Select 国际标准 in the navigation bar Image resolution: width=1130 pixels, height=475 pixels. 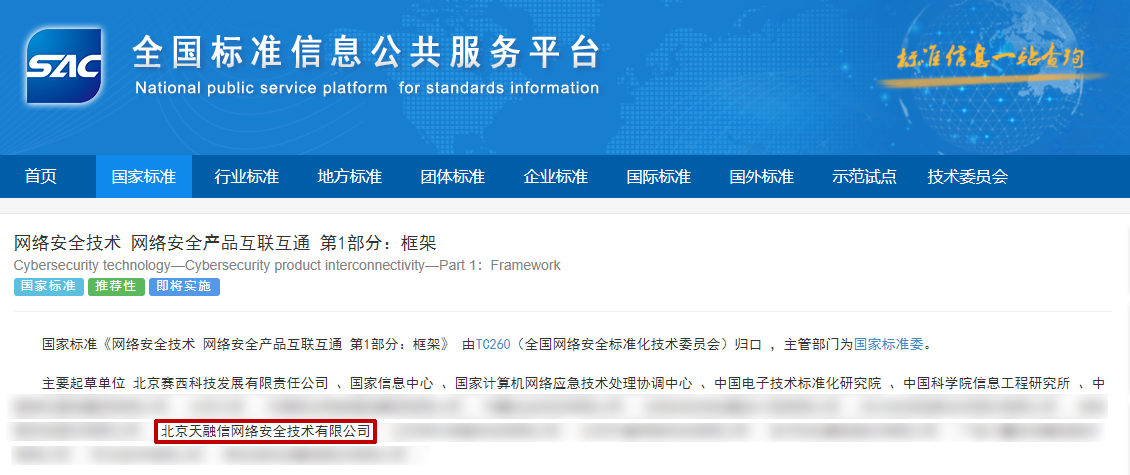coord(658,177)
